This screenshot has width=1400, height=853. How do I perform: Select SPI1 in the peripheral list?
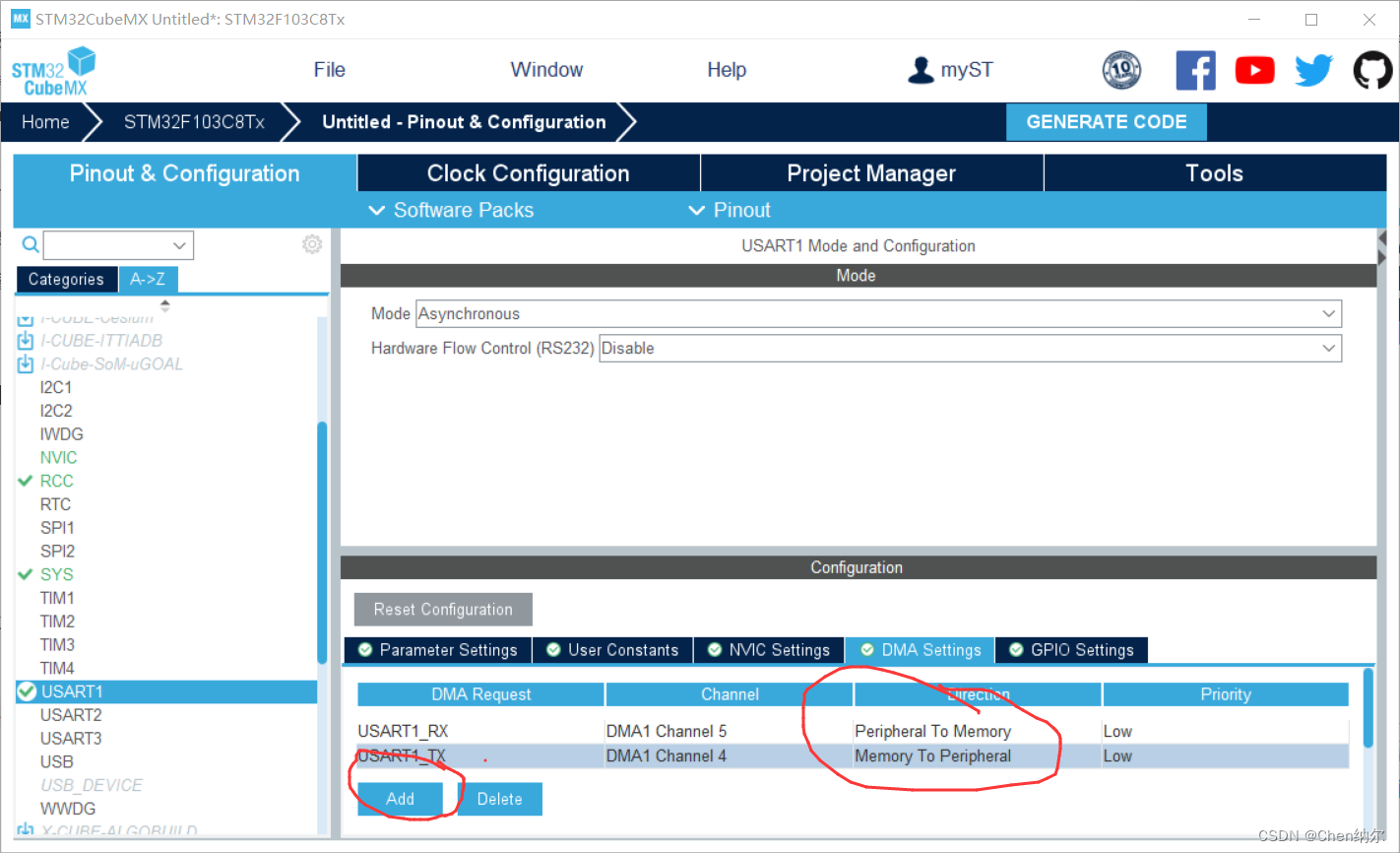[57, 528]
